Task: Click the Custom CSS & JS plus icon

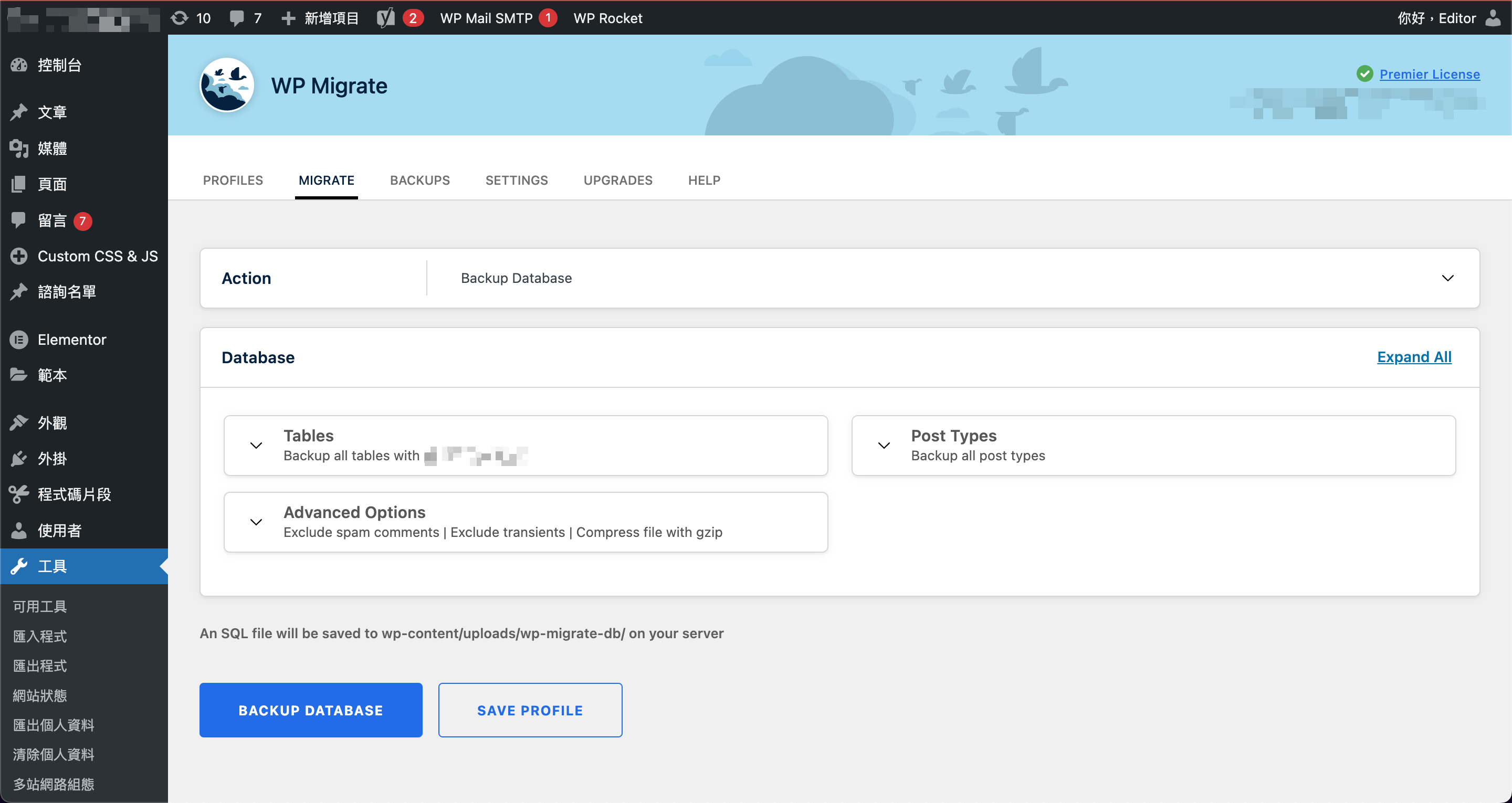Action: [19, 256]
